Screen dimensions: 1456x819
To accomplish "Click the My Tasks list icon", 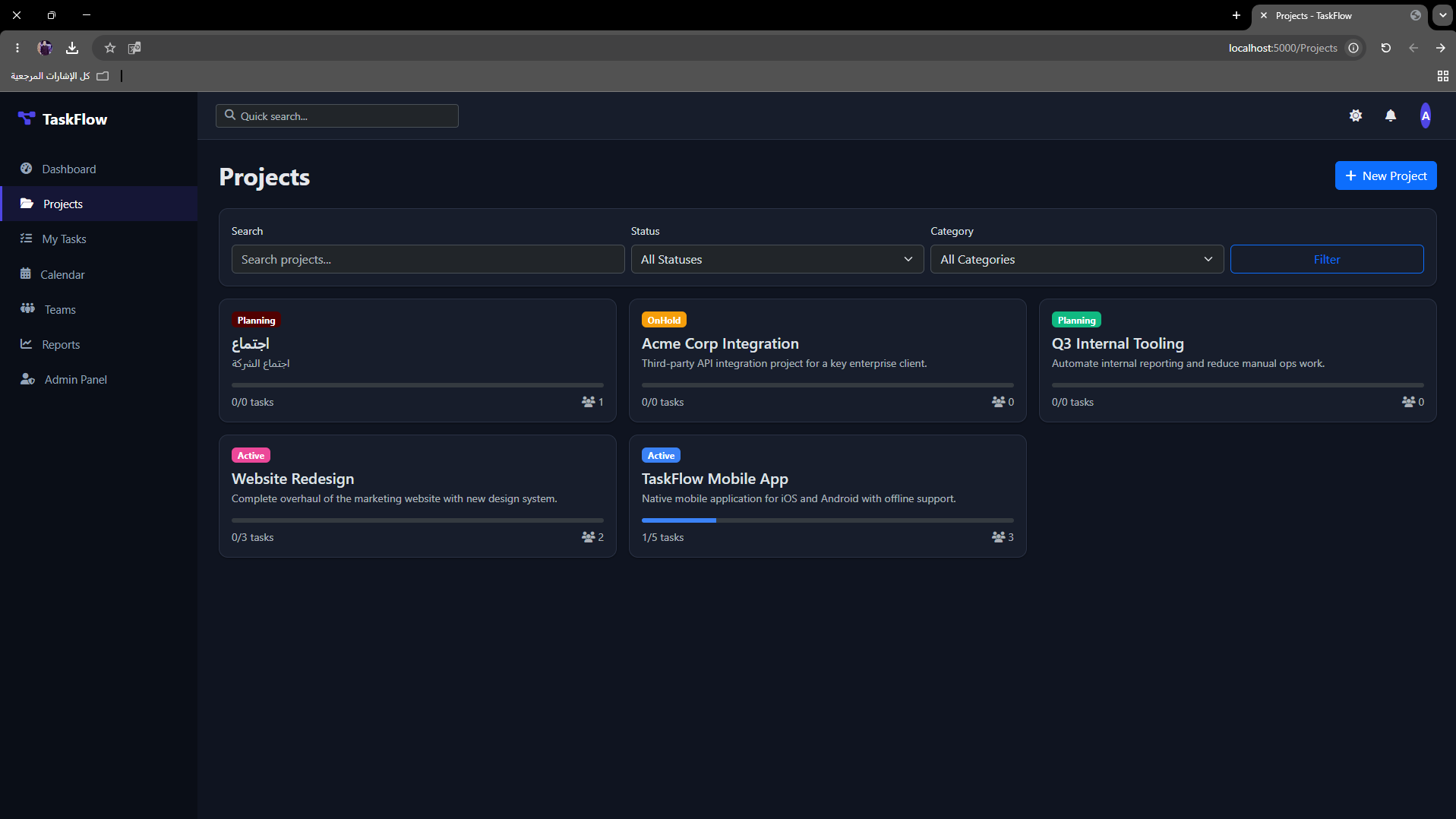I will click(x=27, y=239).
